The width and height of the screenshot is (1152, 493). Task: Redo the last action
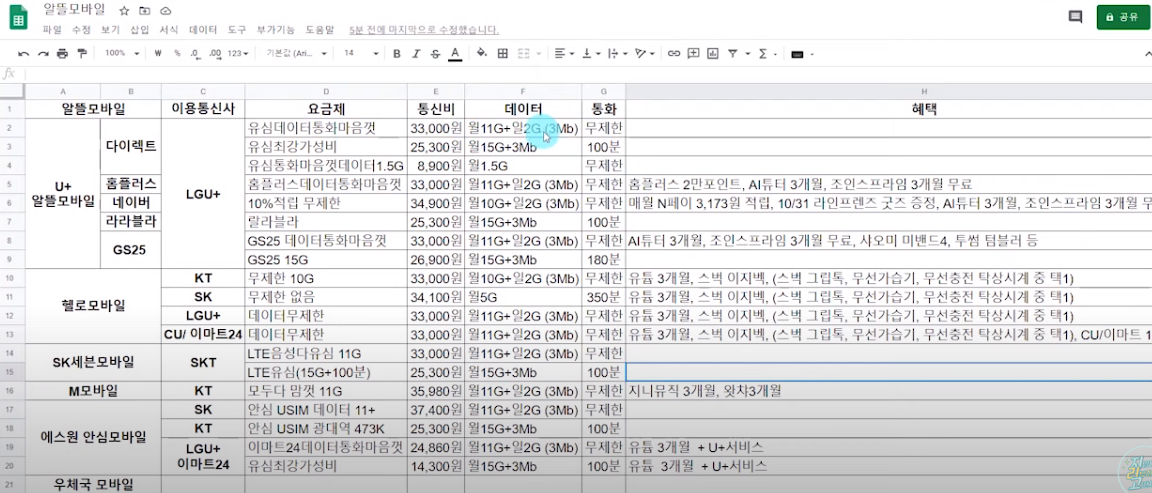43,54
